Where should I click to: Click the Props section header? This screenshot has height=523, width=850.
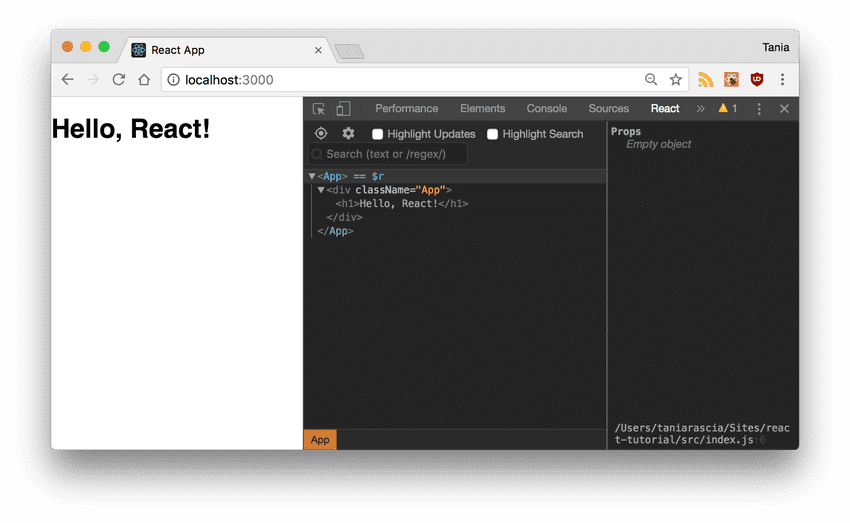(x=626, y=131)
